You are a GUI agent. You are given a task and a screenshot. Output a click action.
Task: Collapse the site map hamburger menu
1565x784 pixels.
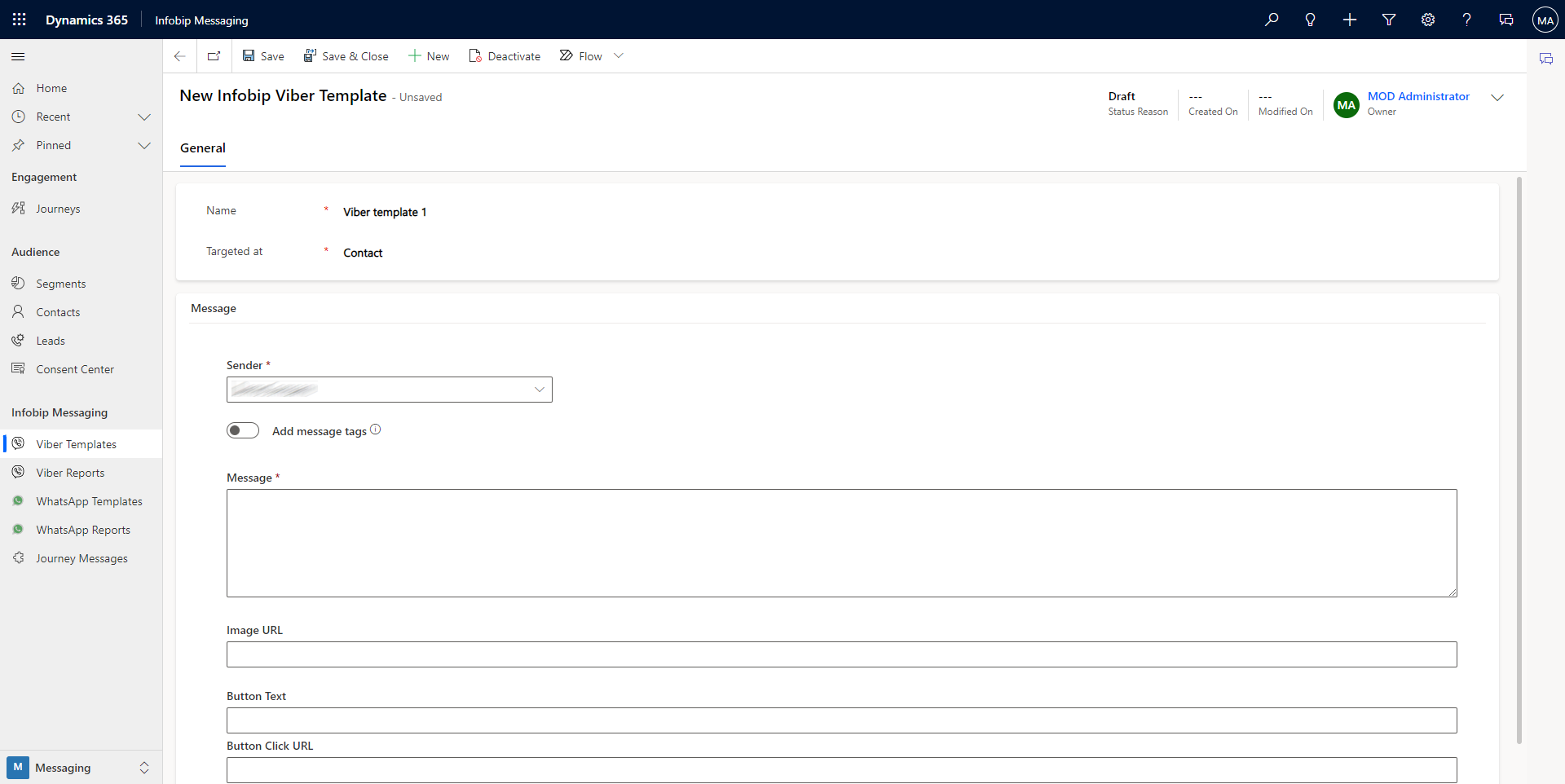tap(18, 56)
